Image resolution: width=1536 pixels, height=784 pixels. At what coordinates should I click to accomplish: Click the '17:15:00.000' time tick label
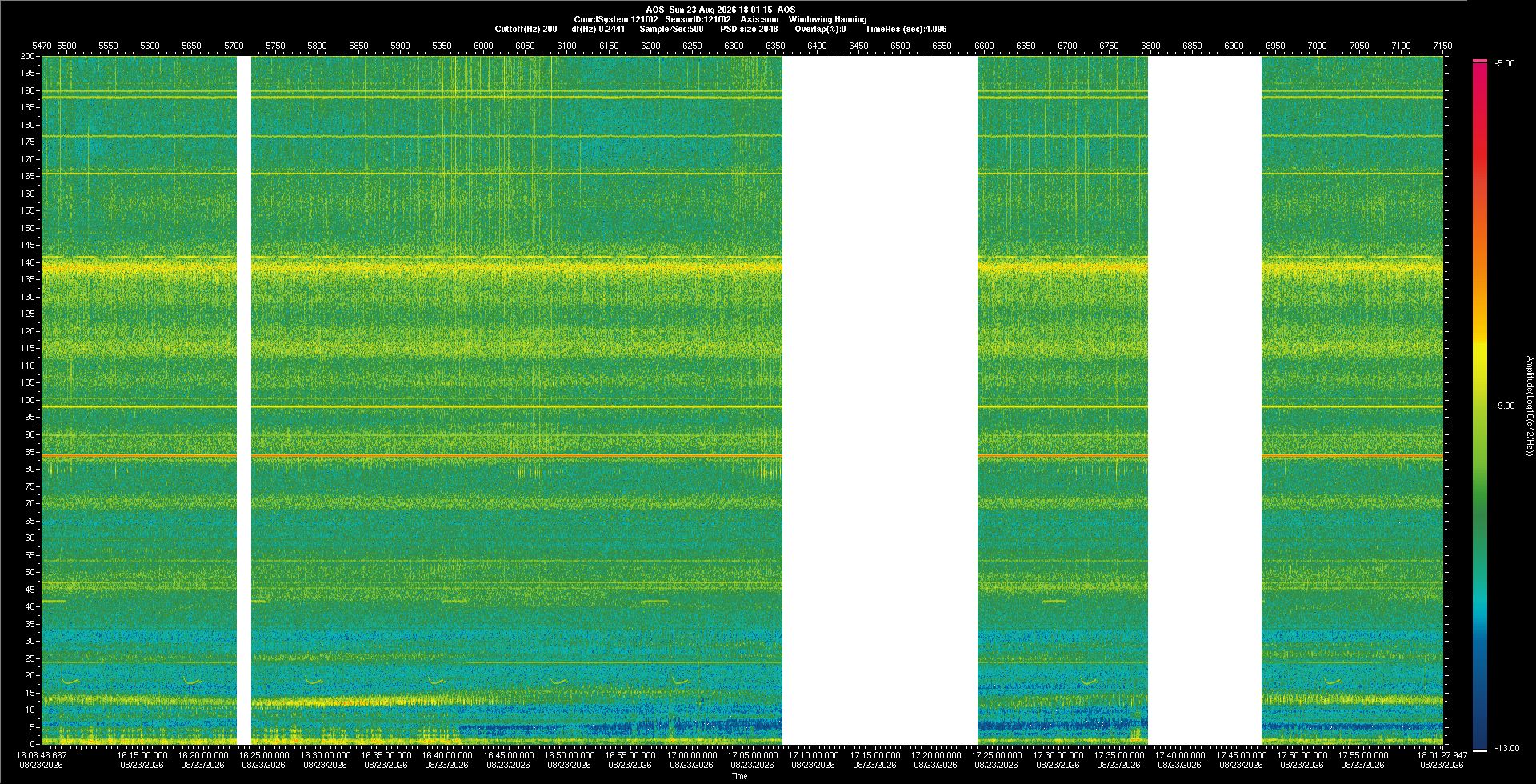click(x=875, y=754)
